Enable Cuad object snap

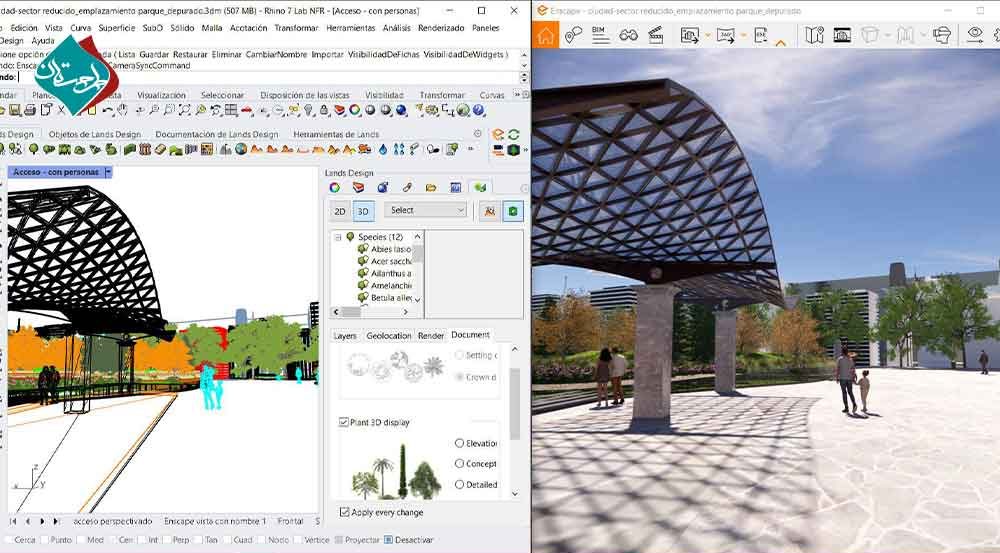coord(226,540)
